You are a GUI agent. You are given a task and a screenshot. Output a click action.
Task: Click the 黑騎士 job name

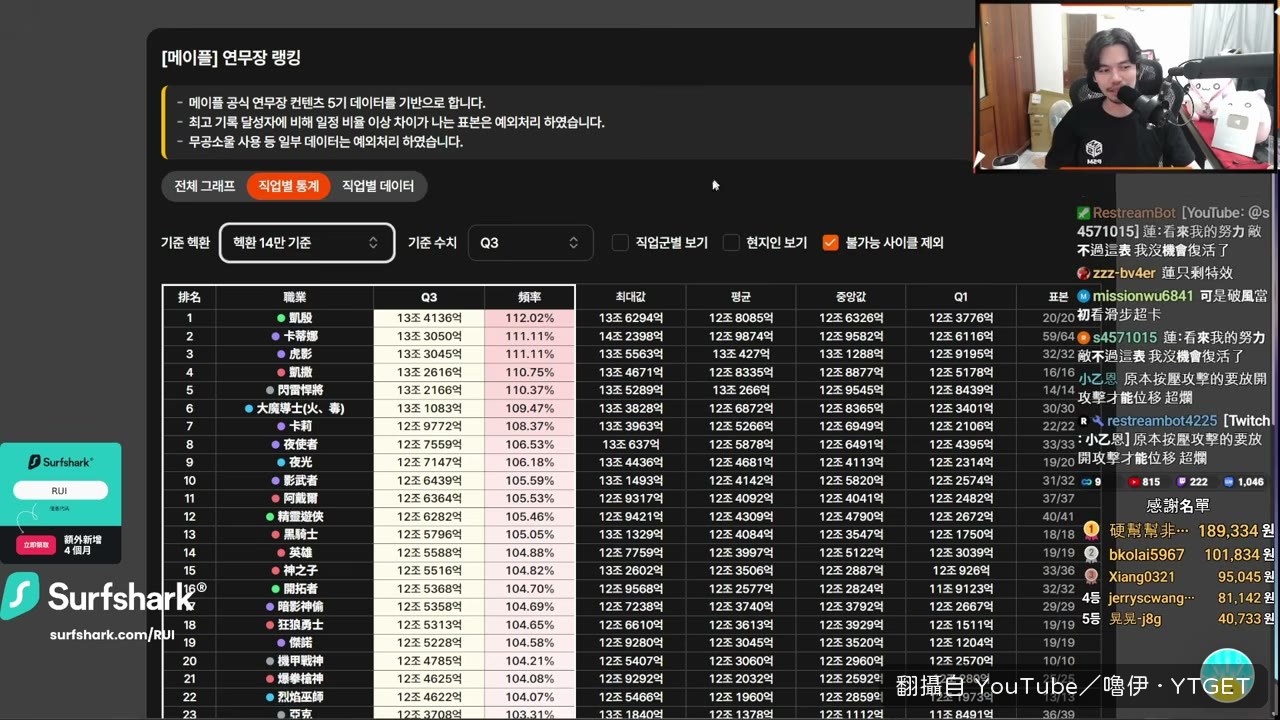tap(300, 535)
